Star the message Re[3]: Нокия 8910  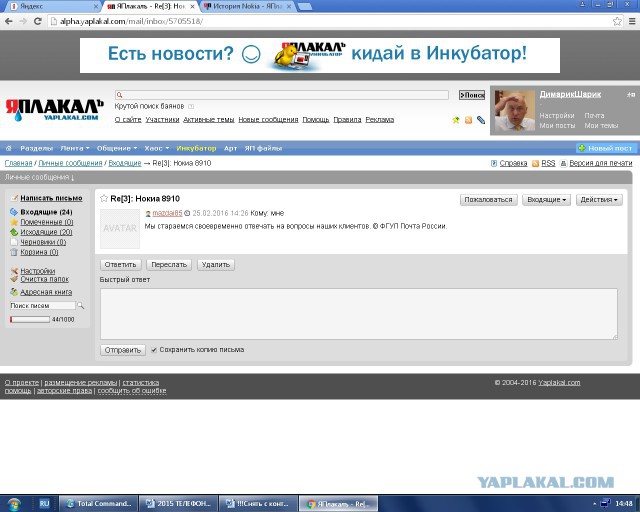click(104, 199)
